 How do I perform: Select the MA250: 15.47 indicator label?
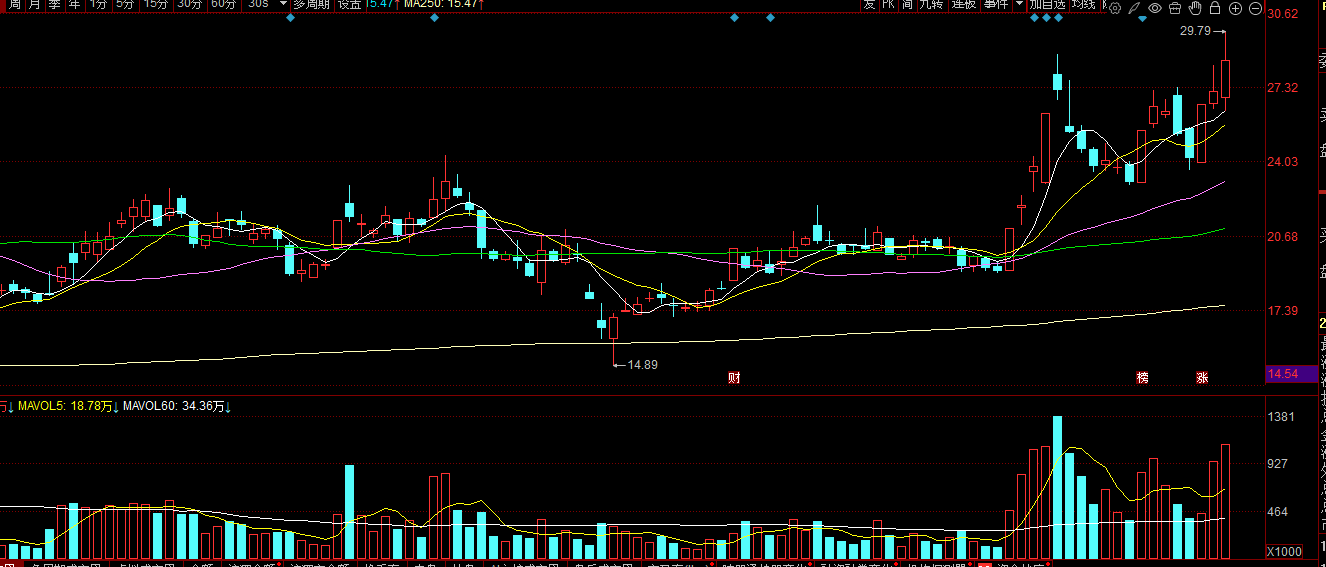(x=439, y=4)
